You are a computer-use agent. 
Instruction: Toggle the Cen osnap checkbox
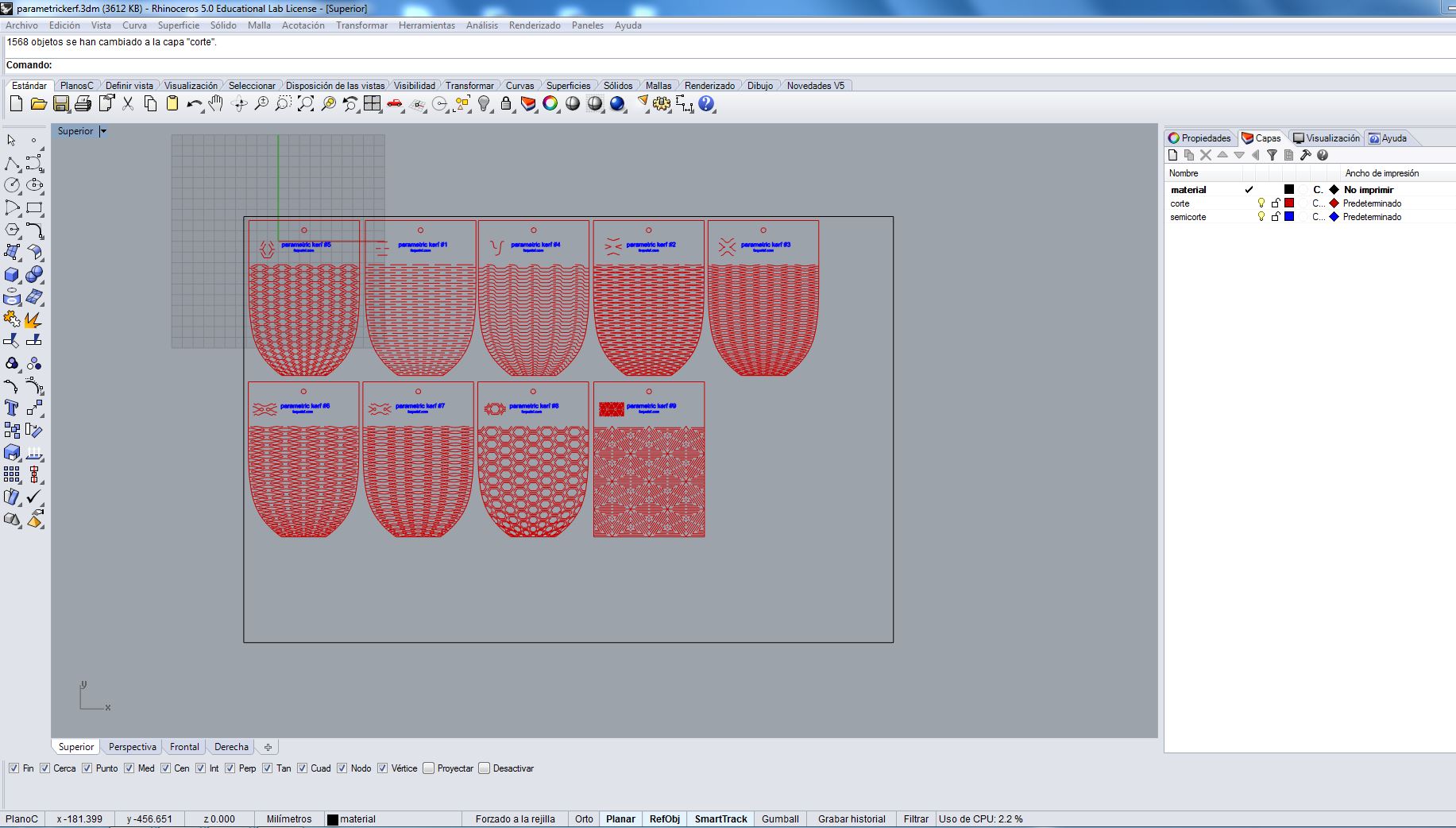(x=165, y=768)
